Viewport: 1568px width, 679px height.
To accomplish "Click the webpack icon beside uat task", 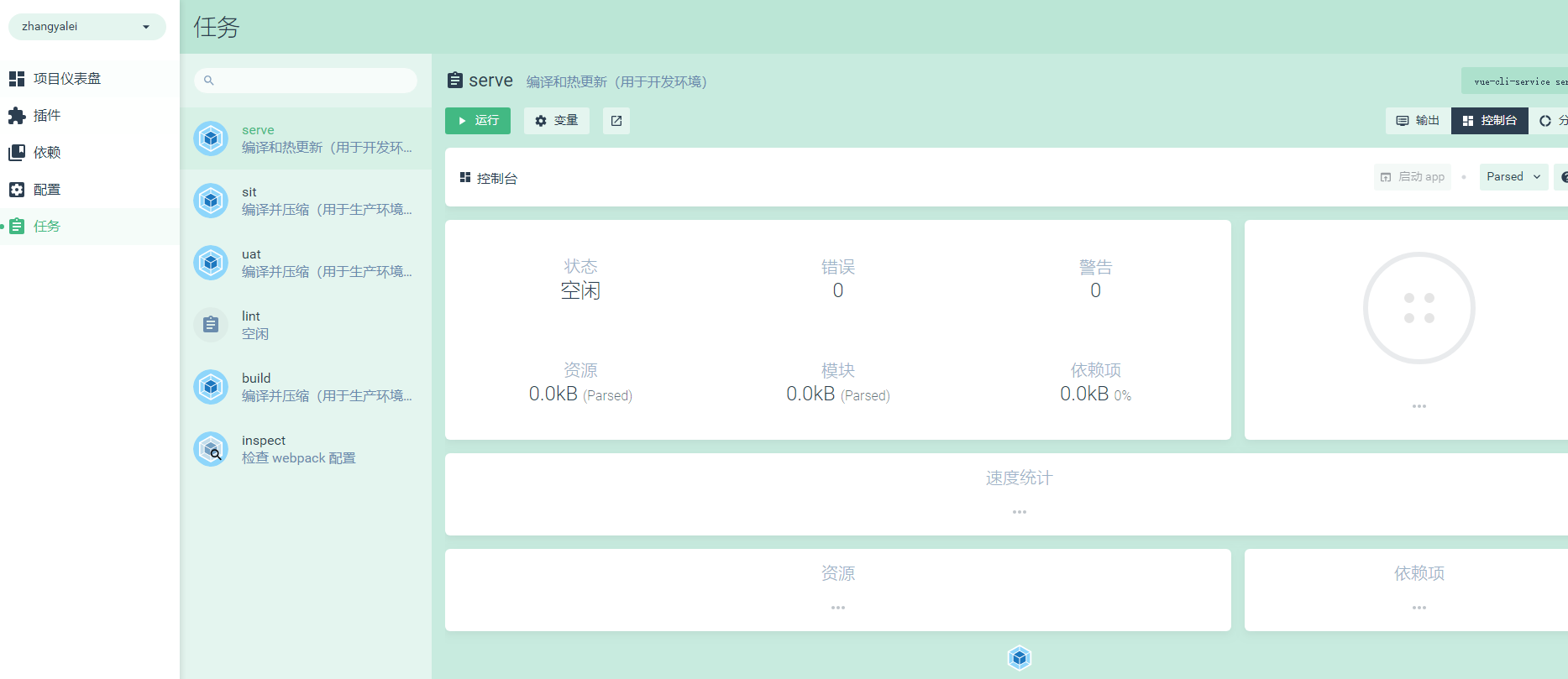I will (211, 263).
